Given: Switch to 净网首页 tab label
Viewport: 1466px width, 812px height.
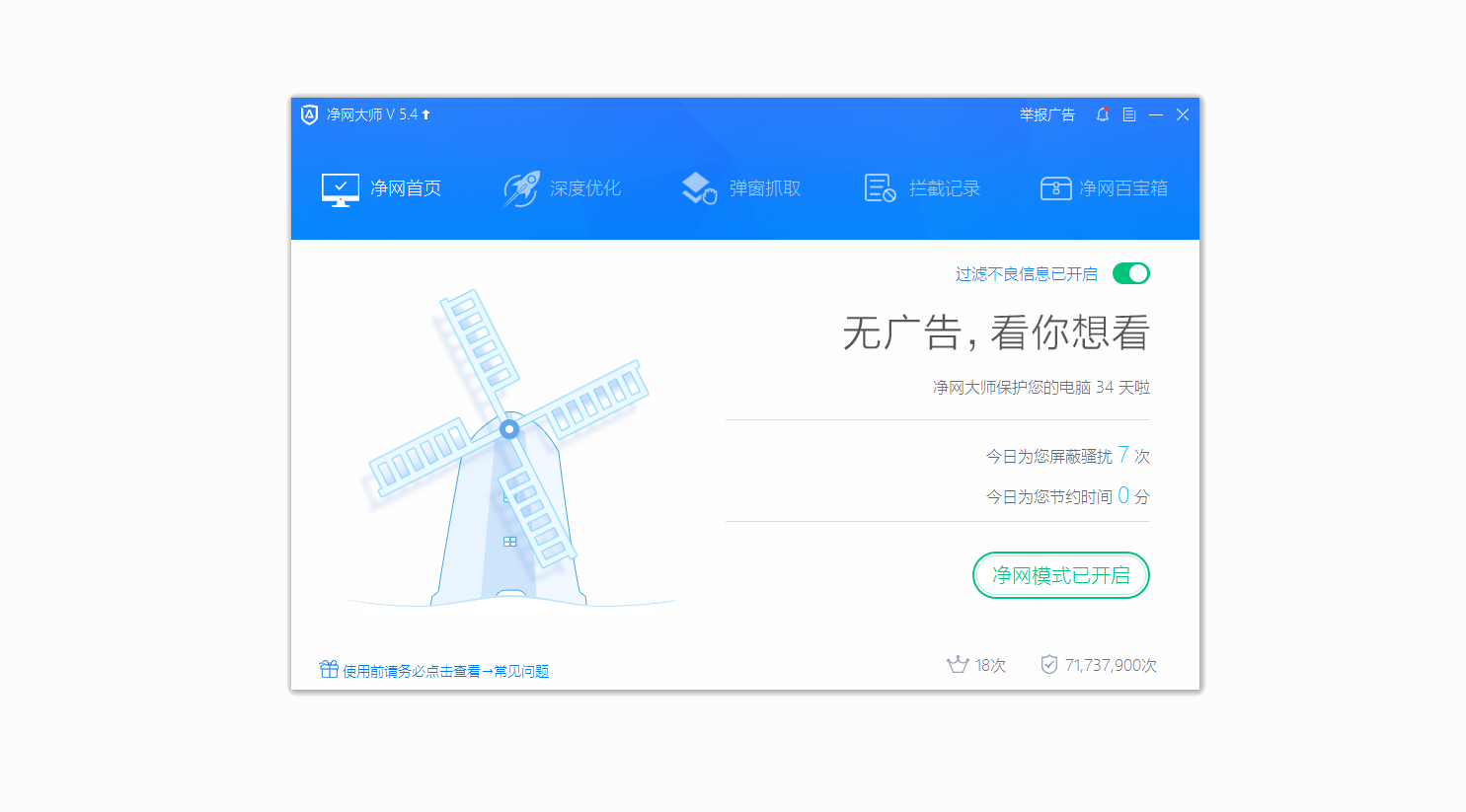Looking at the screenshot, I should [x=406, y=188].
